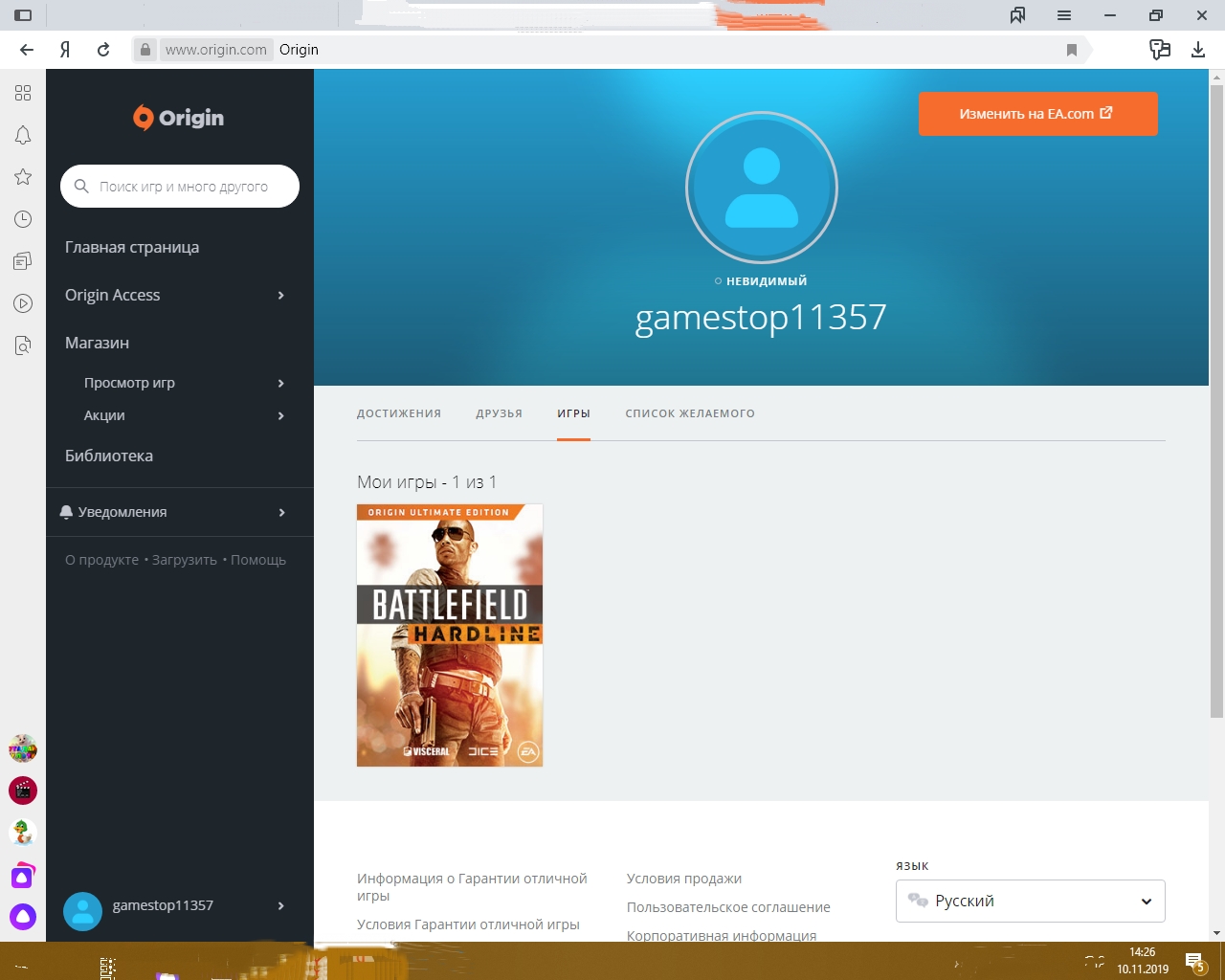1225x980 pixels.
Task: Click the page vertical scrollbar
Action: click(x=1216, y=402)
